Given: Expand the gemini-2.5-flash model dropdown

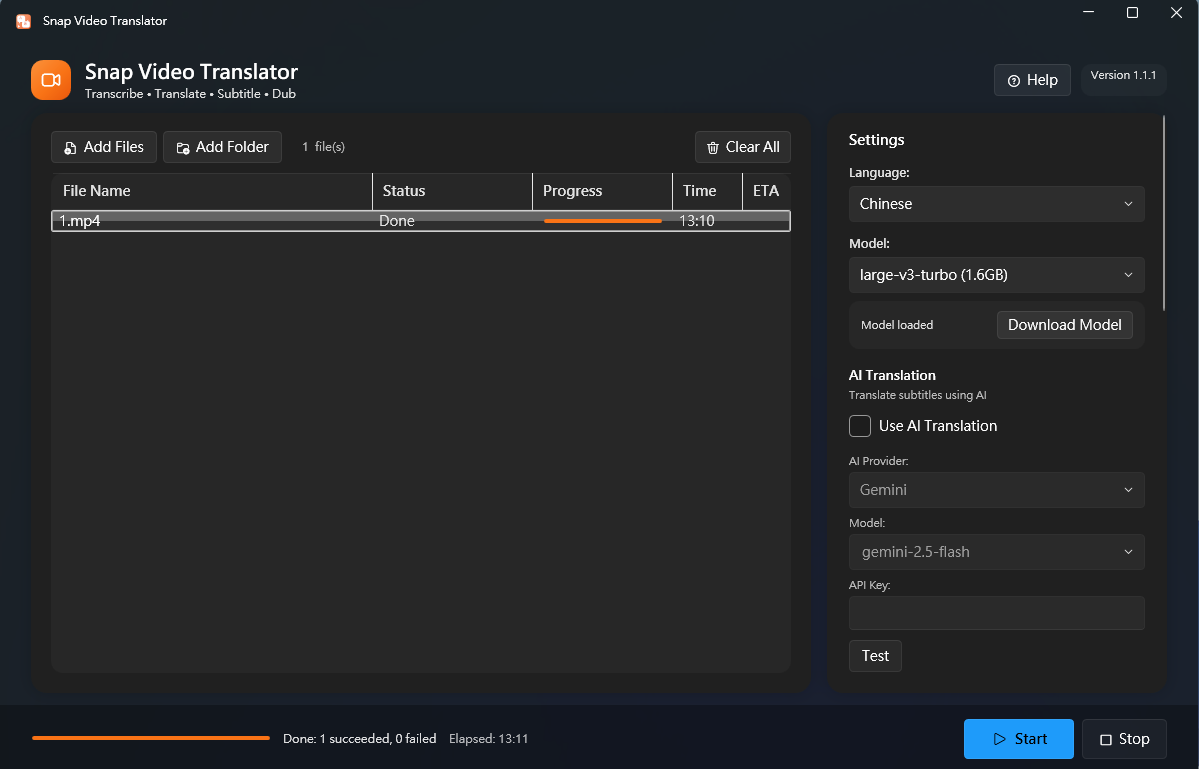Looking at the screenshot, I should 996,552.
